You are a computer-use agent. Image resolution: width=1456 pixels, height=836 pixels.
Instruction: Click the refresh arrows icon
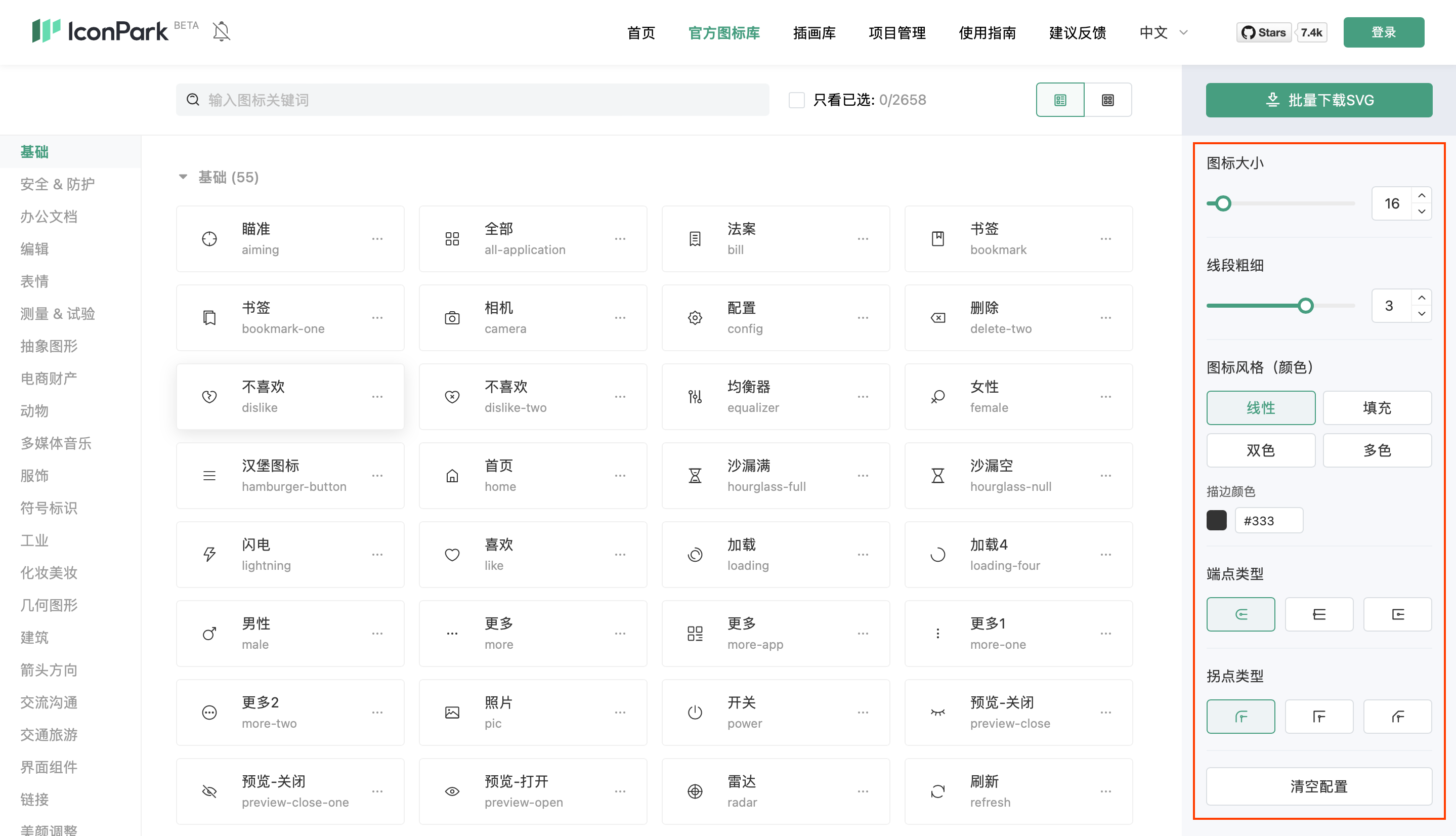[938, 791]
